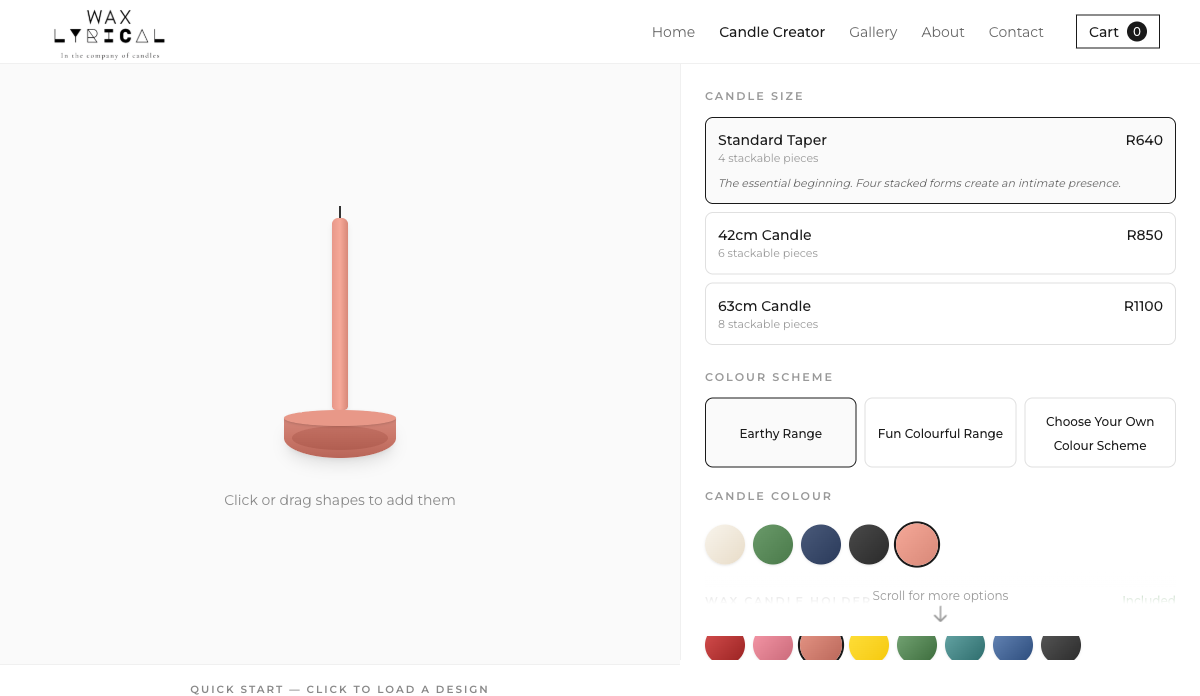Open the Gallery menu item
The width and height of the screenshot is (1200, 696).
(x=873, y=32)
